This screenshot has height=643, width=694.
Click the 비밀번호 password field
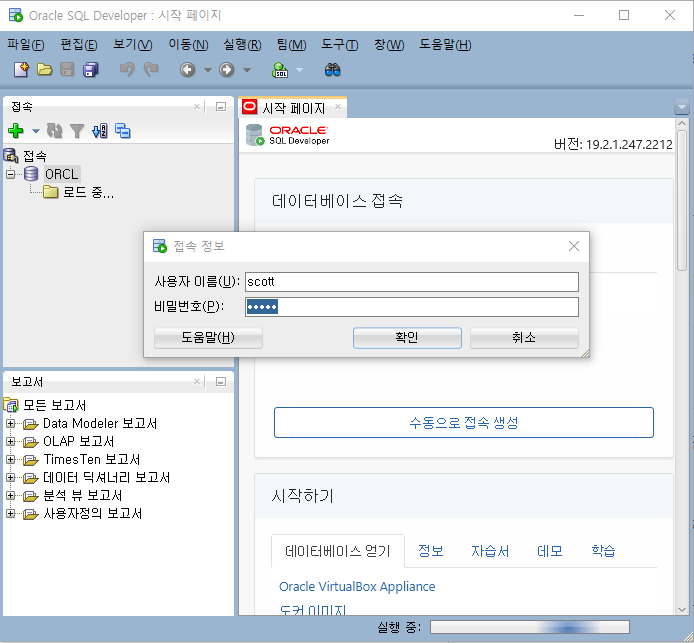(412, 307)
